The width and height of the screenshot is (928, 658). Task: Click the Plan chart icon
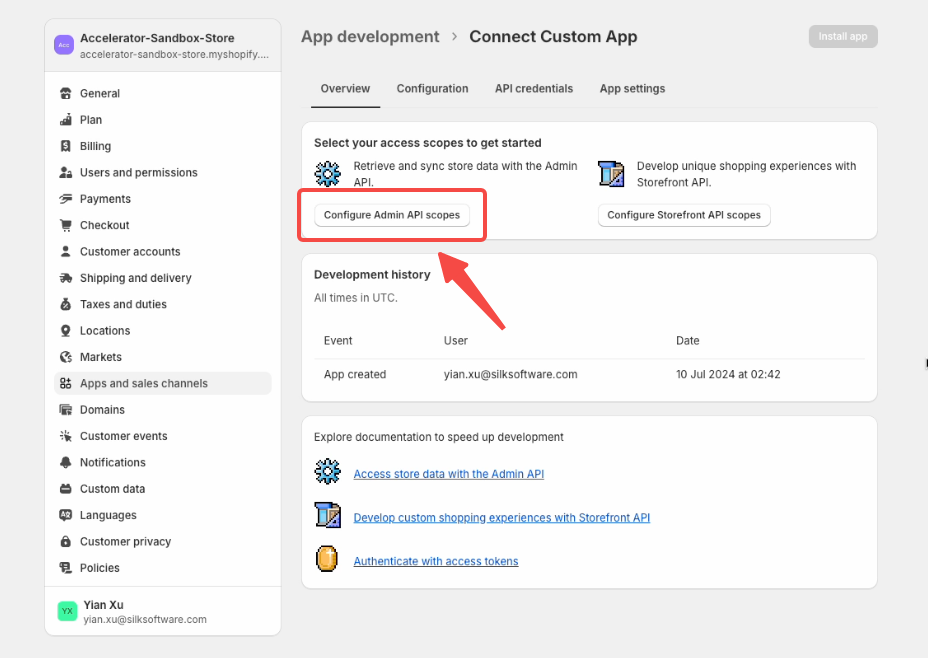pos(66,120)
